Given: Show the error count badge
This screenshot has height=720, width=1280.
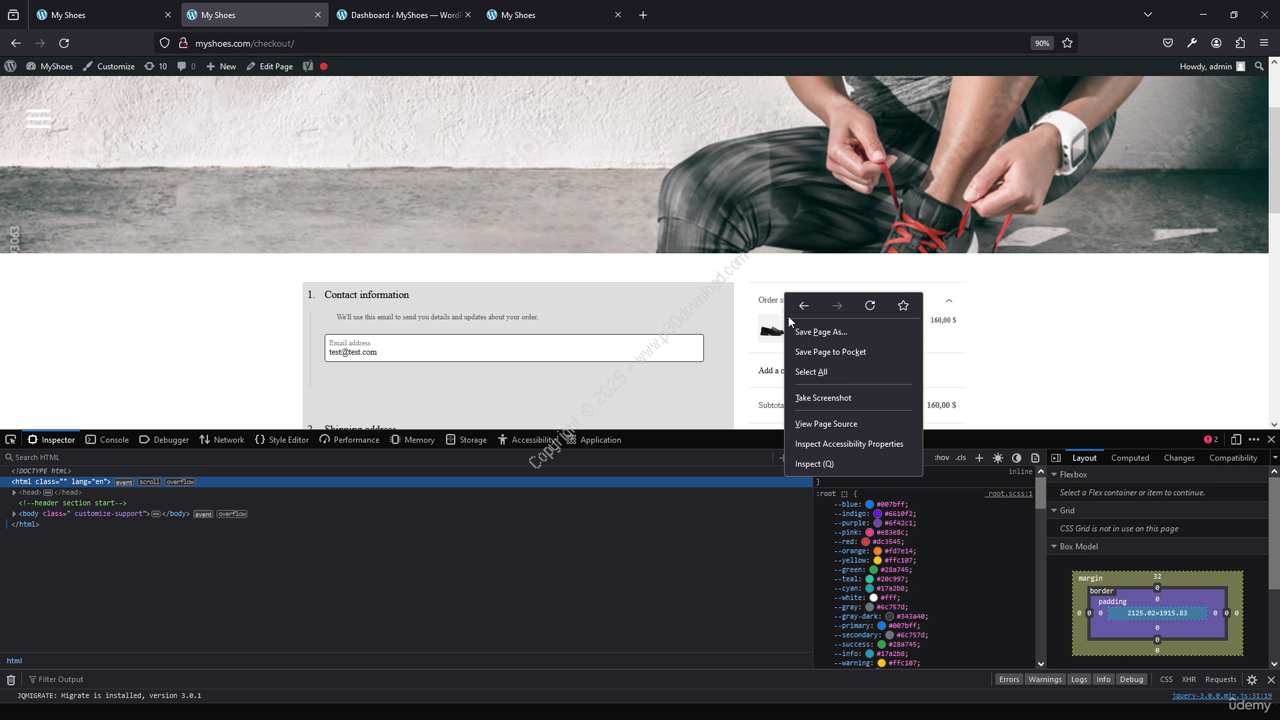Looking at the screenshot, I should [x=1211, y=439].
